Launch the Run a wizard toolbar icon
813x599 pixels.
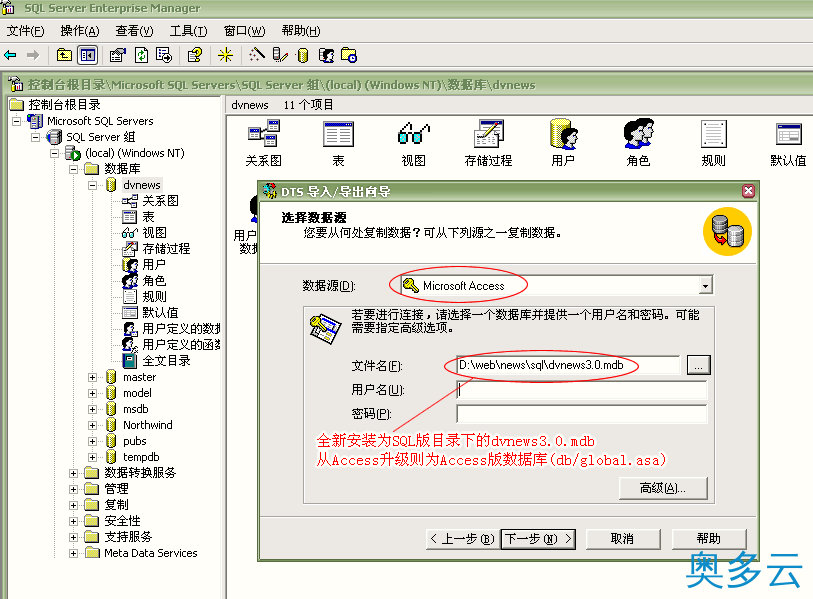click(x=257, y=55)
